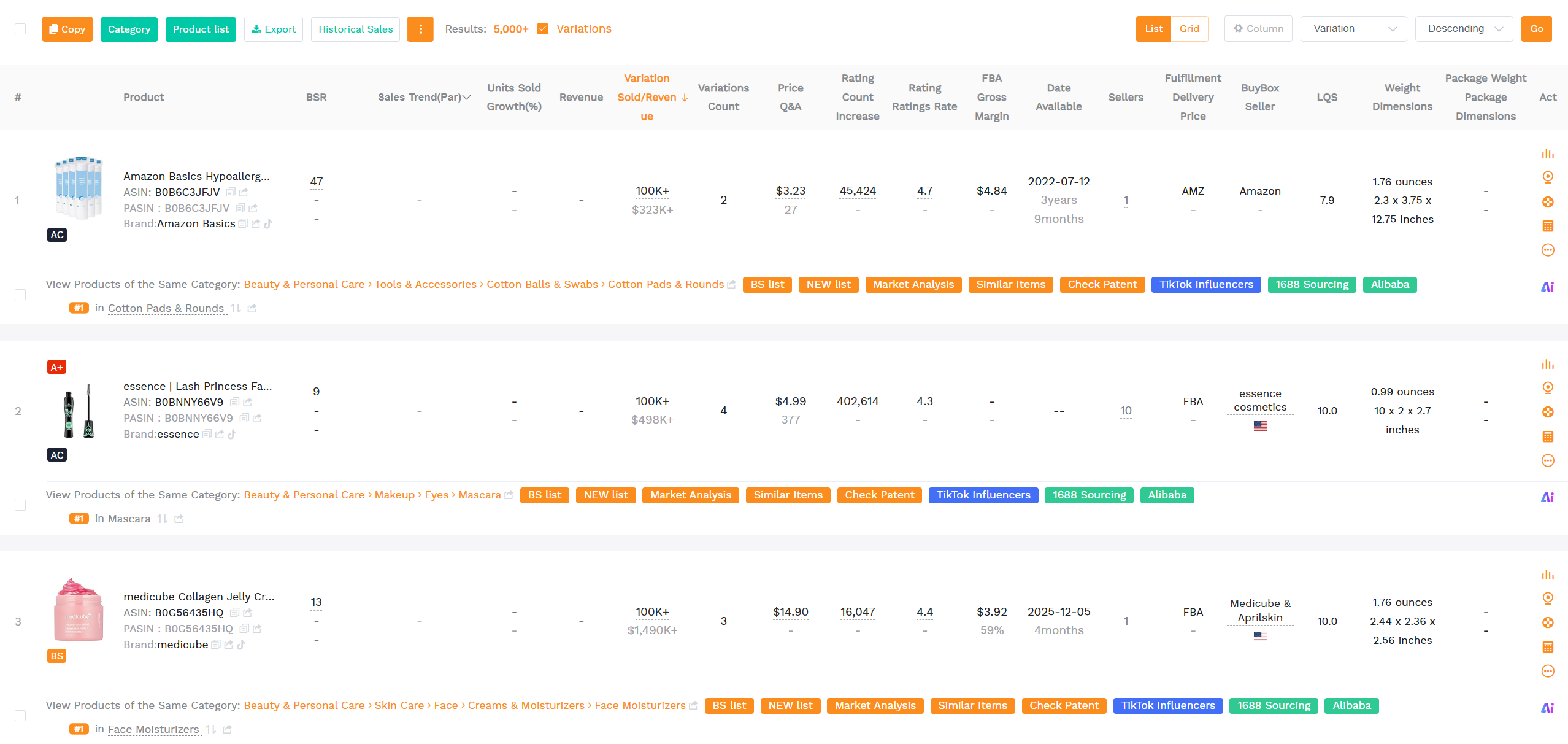The width and height of the screenshot is (1568, 744).
Task: Click the AI analysis icon for the mascara row
Action: point(1548,497)
